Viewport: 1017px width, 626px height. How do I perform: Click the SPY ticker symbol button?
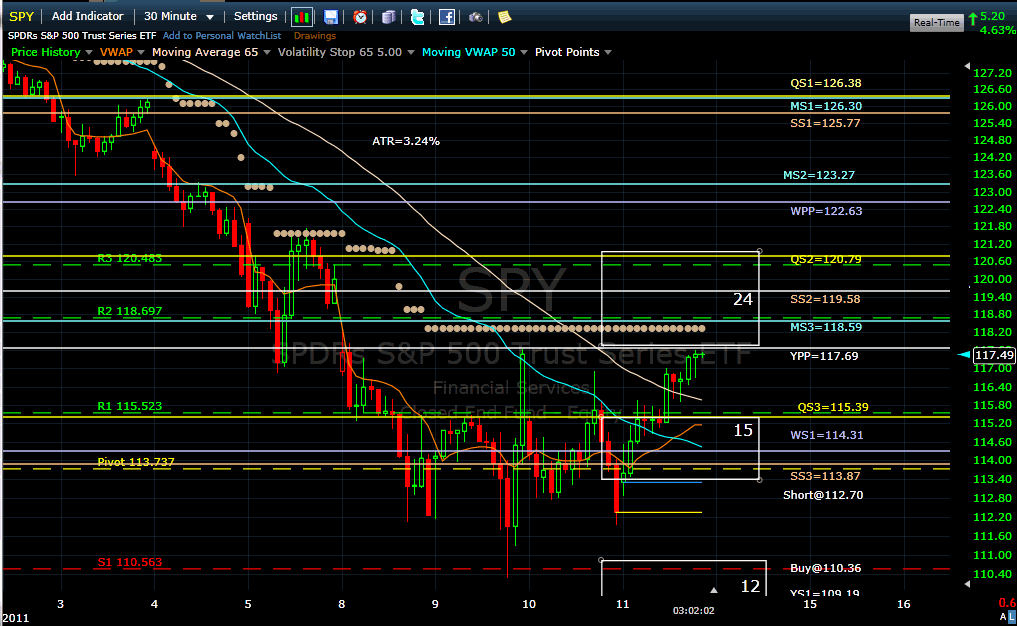tap(21, 16)
